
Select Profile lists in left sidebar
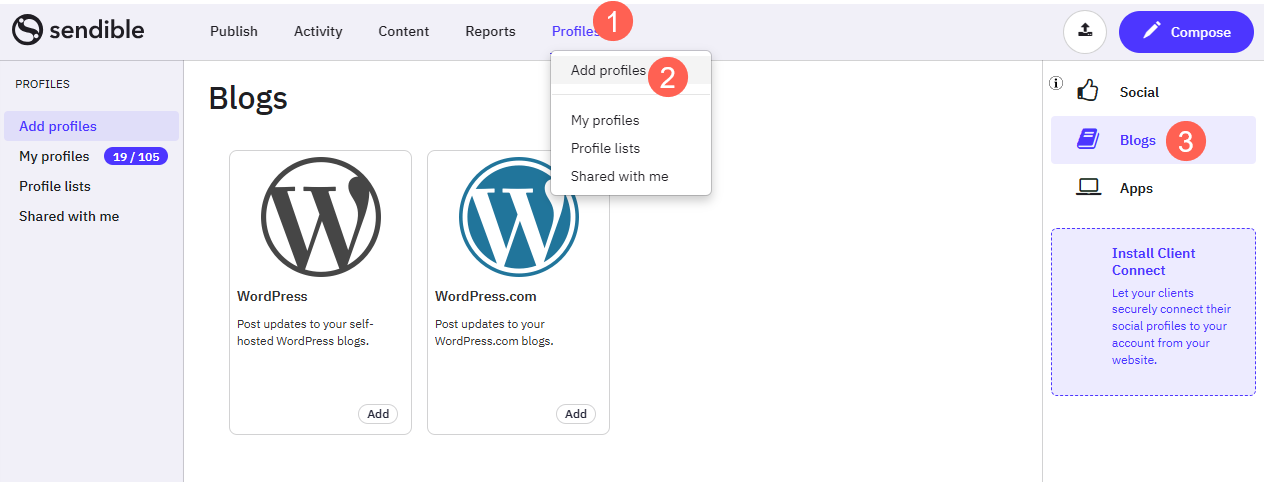click(x=55, y=186)
